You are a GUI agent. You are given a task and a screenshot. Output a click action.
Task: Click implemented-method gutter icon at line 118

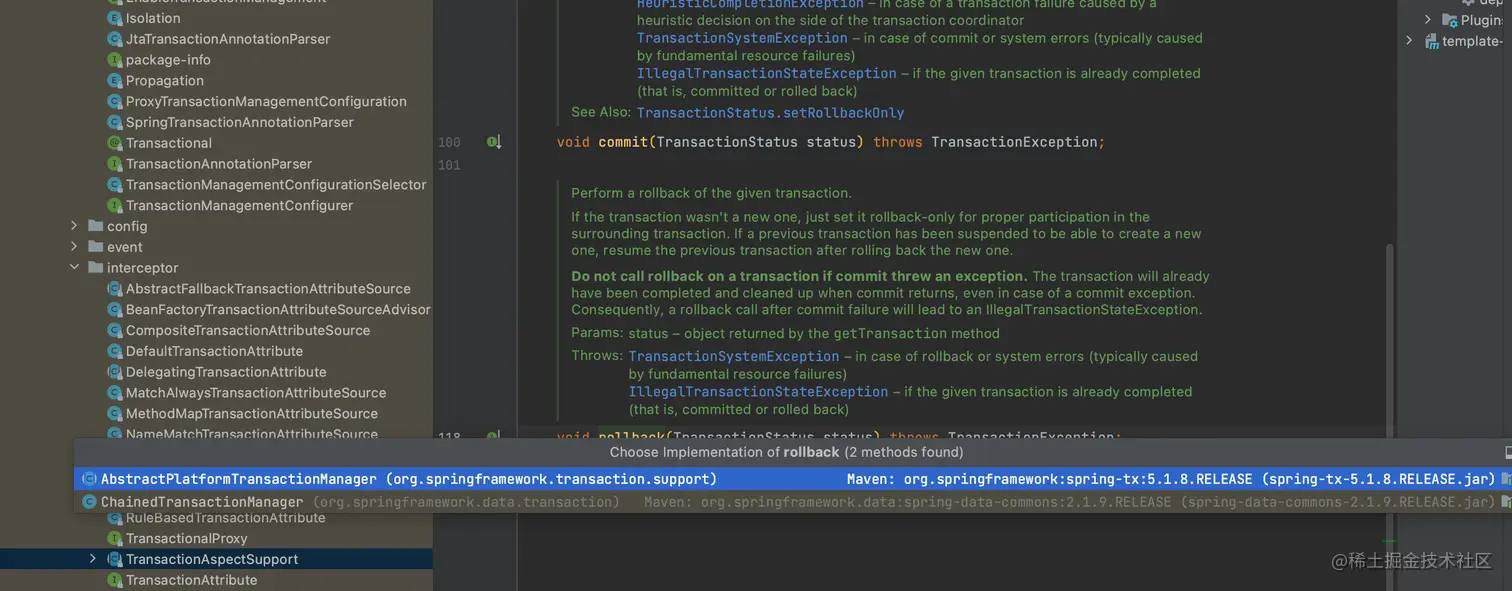pyautogui.click(x=493, y=436)
